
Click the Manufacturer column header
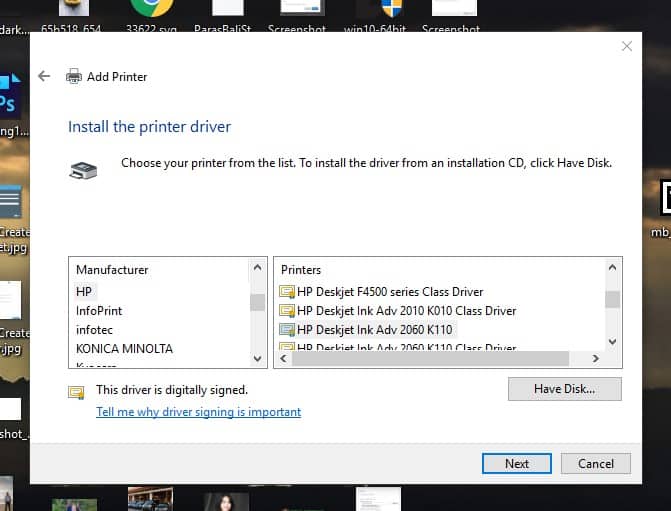112,270
